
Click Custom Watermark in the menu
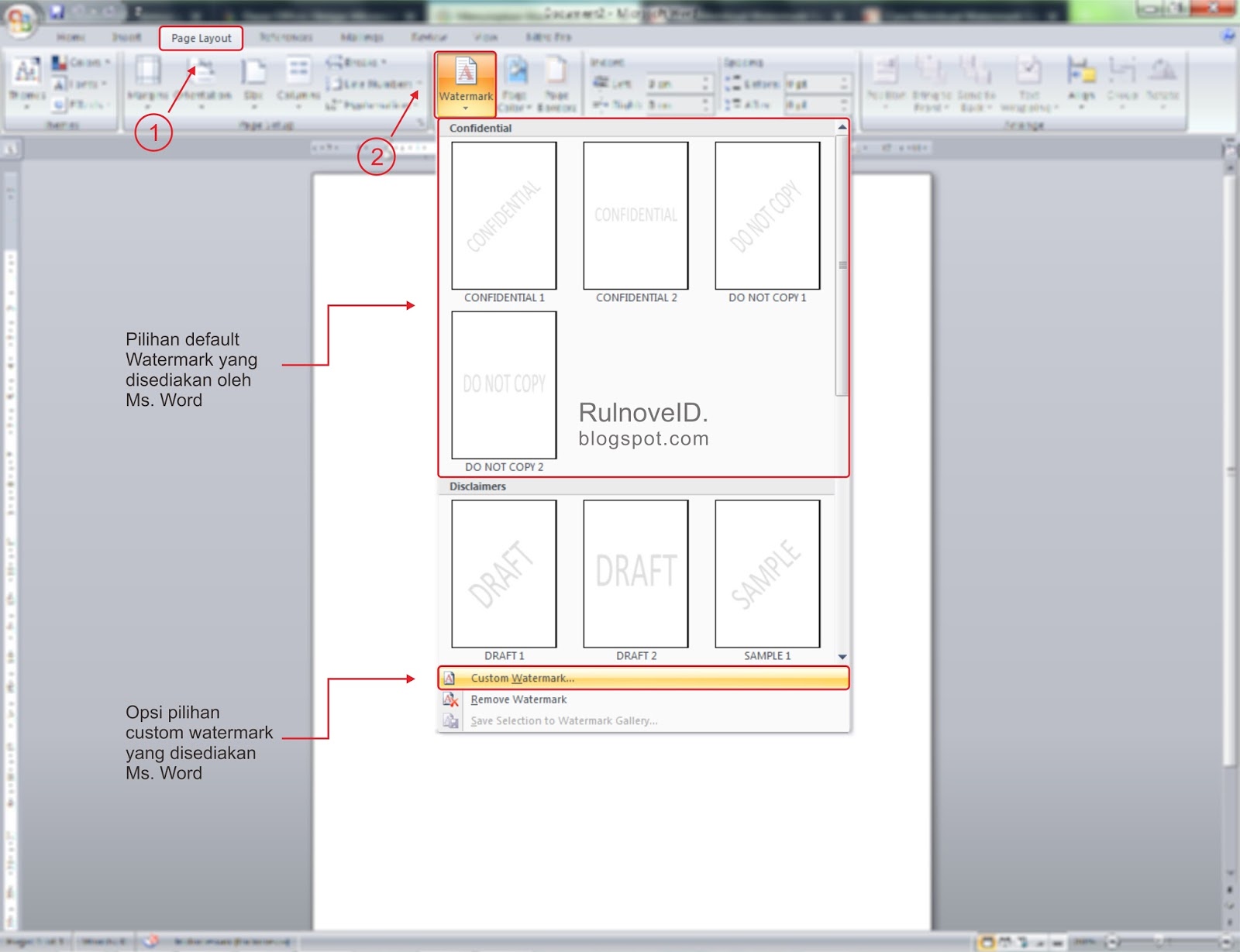(521, 677)
